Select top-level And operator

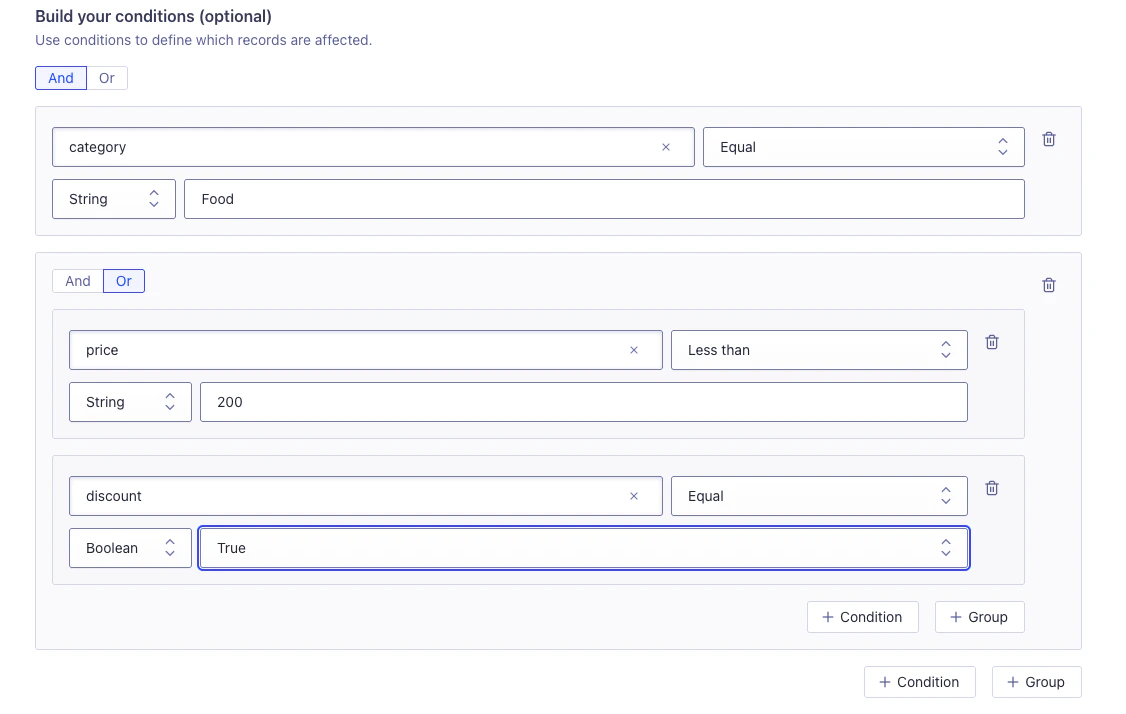pyautogui.click(x=61, y=78)
